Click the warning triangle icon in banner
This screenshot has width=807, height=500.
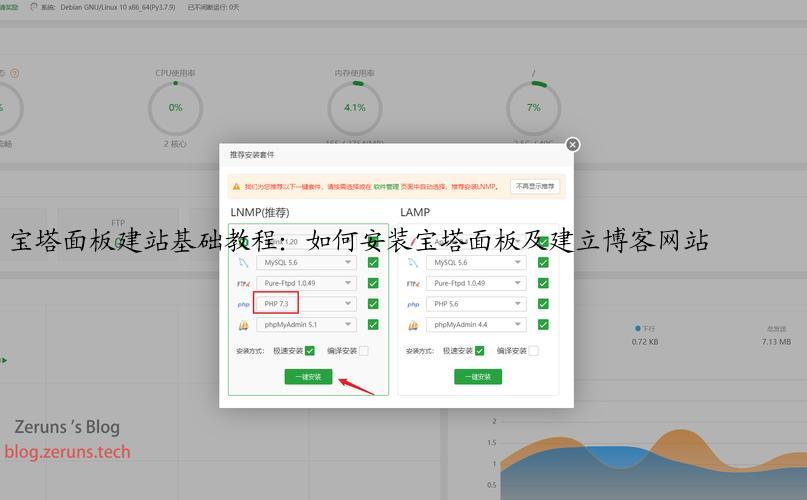point(236,186)
